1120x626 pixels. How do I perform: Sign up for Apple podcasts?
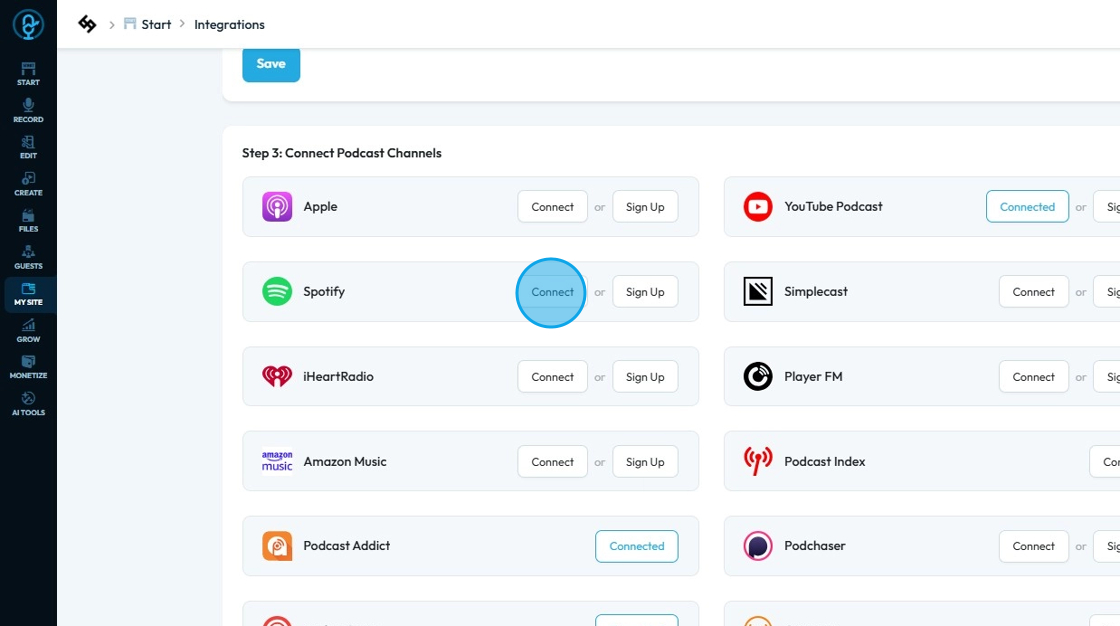tap(645, 207)
